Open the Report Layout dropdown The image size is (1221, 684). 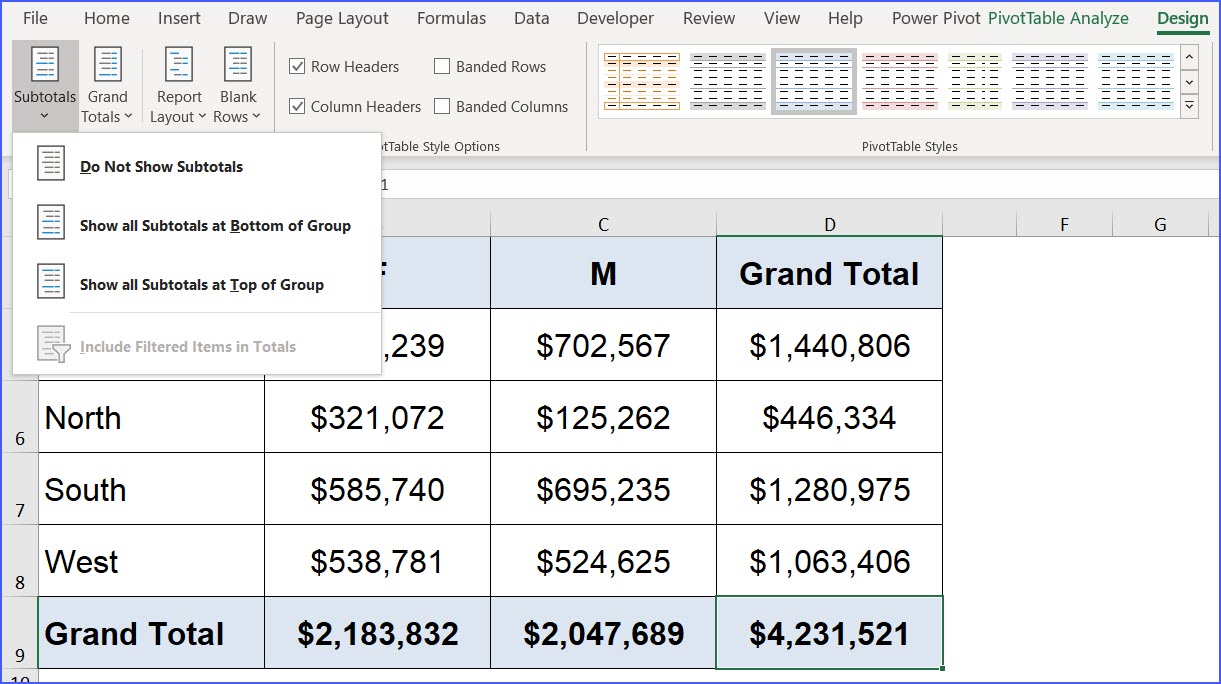tap(179, 86)
